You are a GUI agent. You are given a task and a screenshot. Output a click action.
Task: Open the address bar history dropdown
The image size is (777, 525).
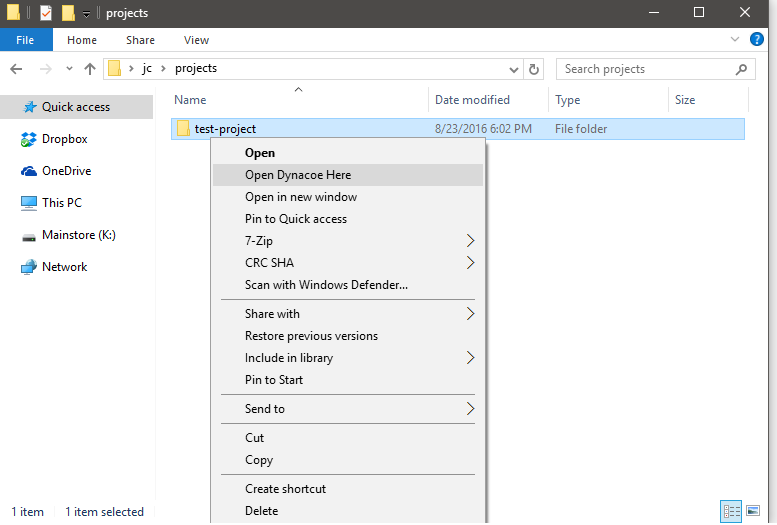tap(514, 69)
